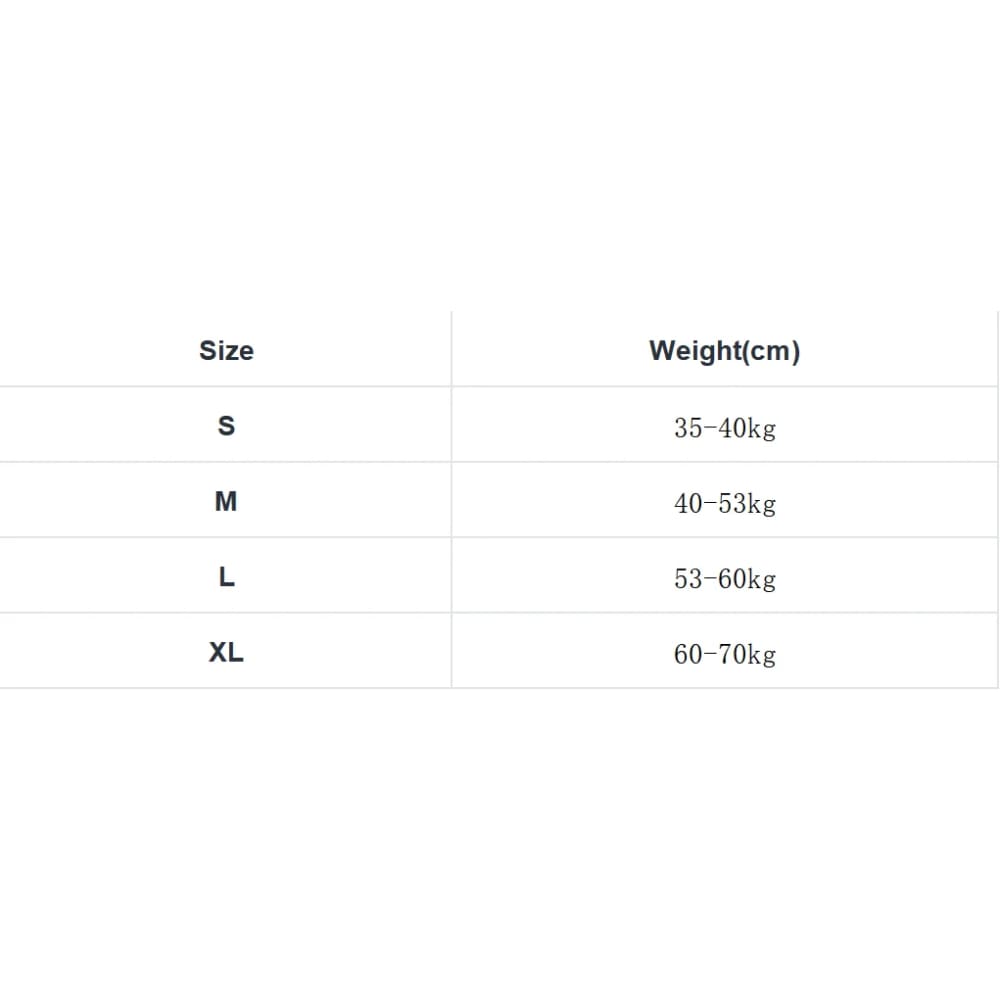Click the row border between L and XL

pos(226,613)
